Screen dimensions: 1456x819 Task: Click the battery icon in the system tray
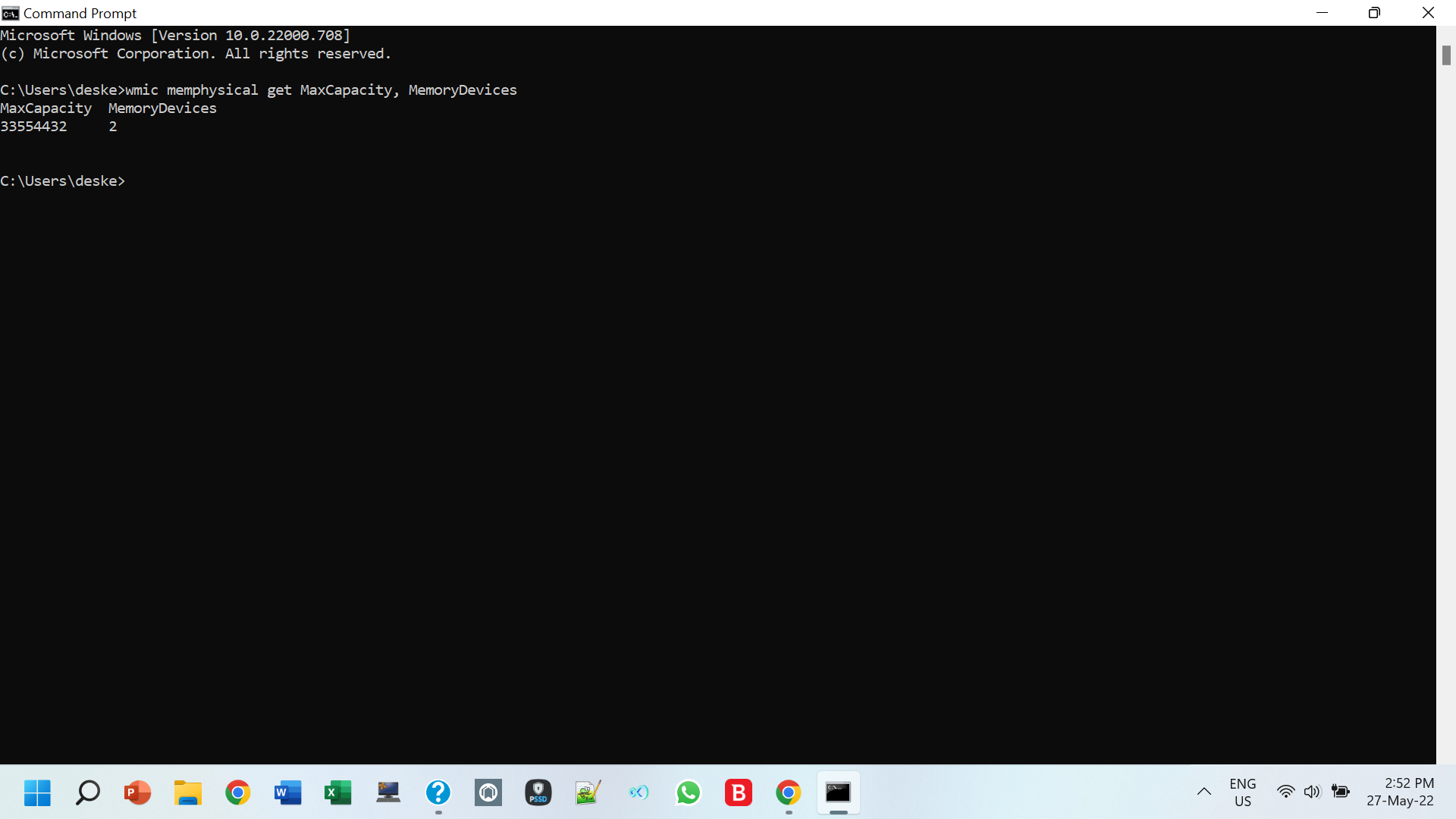[x=1341, y=792]
